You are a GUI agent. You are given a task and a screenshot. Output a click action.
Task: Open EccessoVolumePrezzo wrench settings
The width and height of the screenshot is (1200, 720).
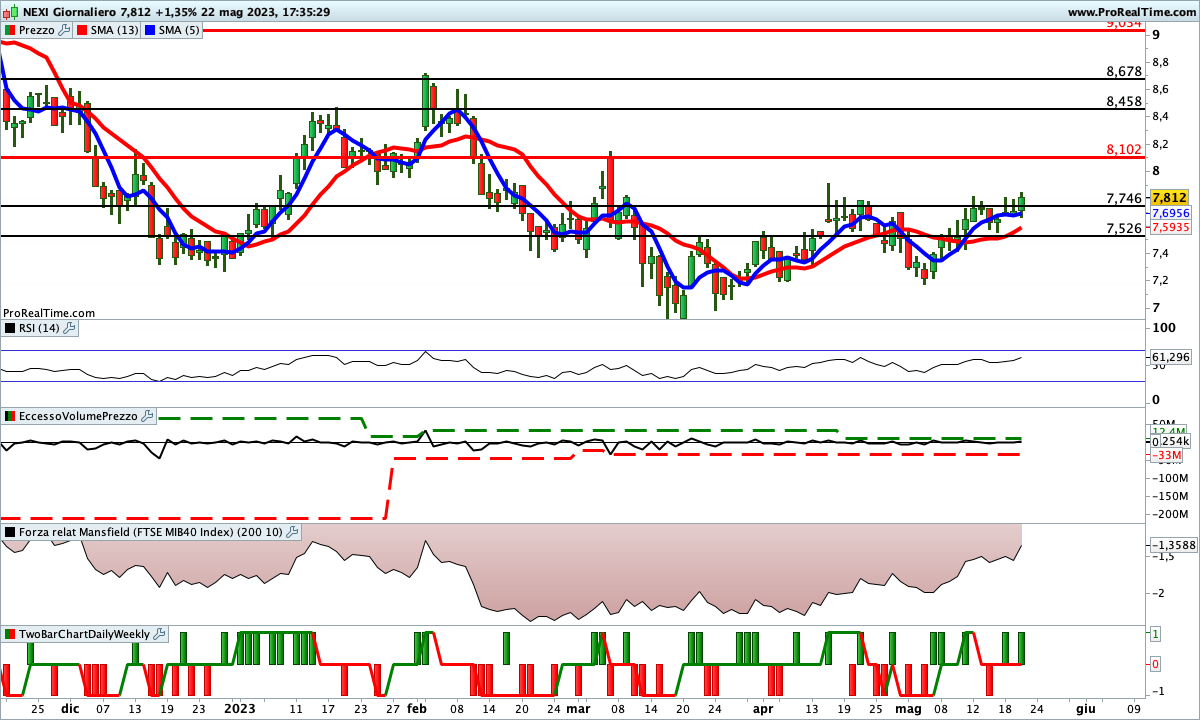[x=148, y=415]
